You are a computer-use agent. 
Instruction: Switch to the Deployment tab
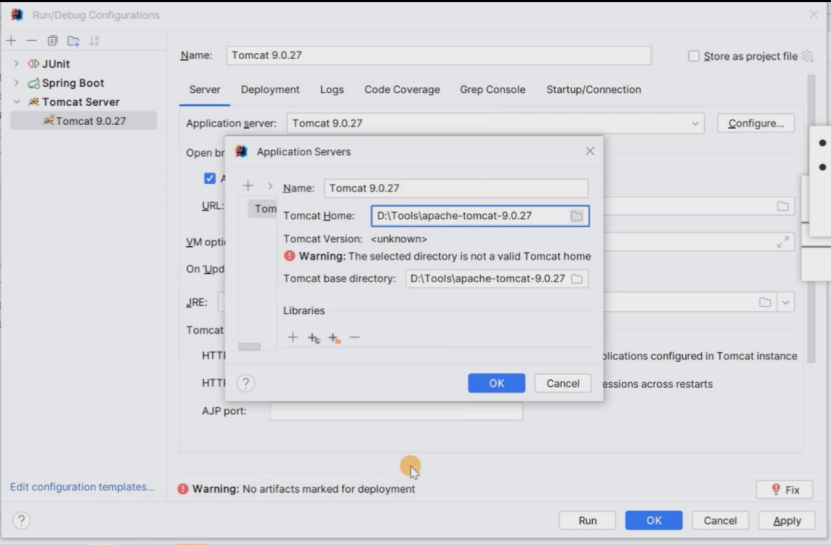pyautogui.click(x=270, y=90)
